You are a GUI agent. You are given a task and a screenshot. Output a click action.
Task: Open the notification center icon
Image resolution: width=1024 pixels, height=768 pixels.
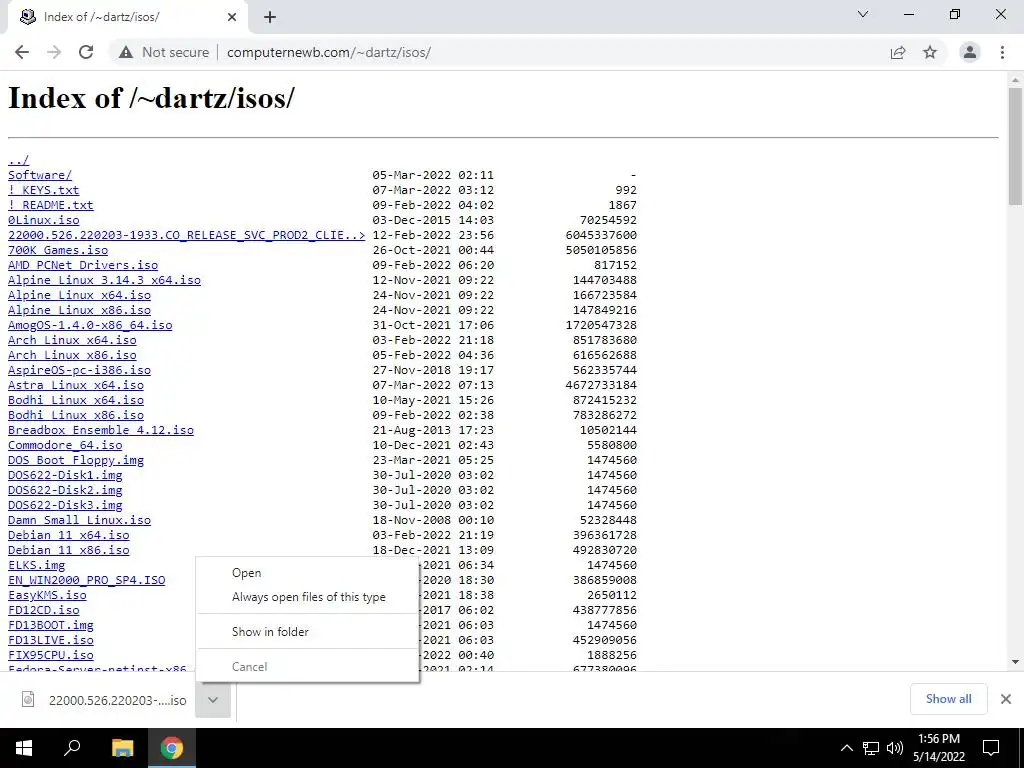pos(991,748)
